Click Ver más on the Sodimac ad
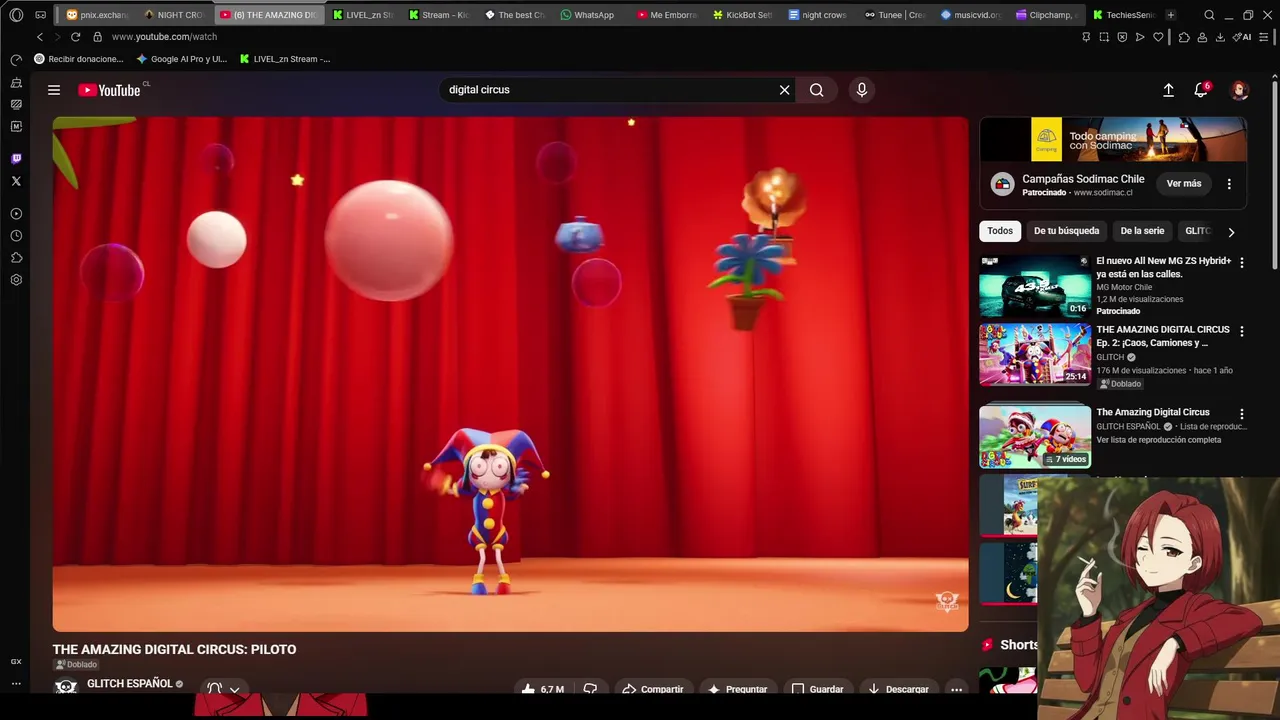The width and height of the screenshot is (1280, 720). coord(1184,184)
